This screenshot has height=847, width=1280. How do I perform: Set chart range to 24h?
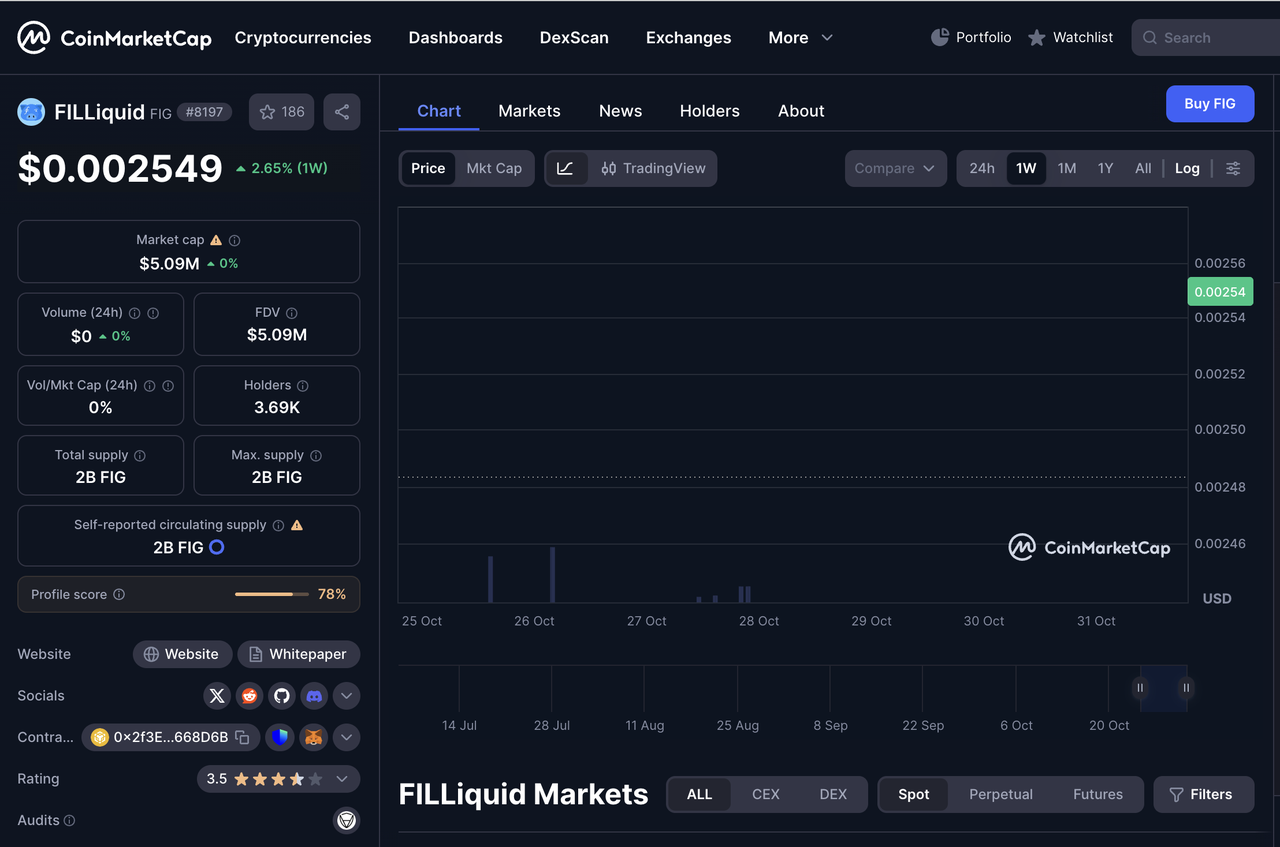pyautogui.click(x=982, y=168)
